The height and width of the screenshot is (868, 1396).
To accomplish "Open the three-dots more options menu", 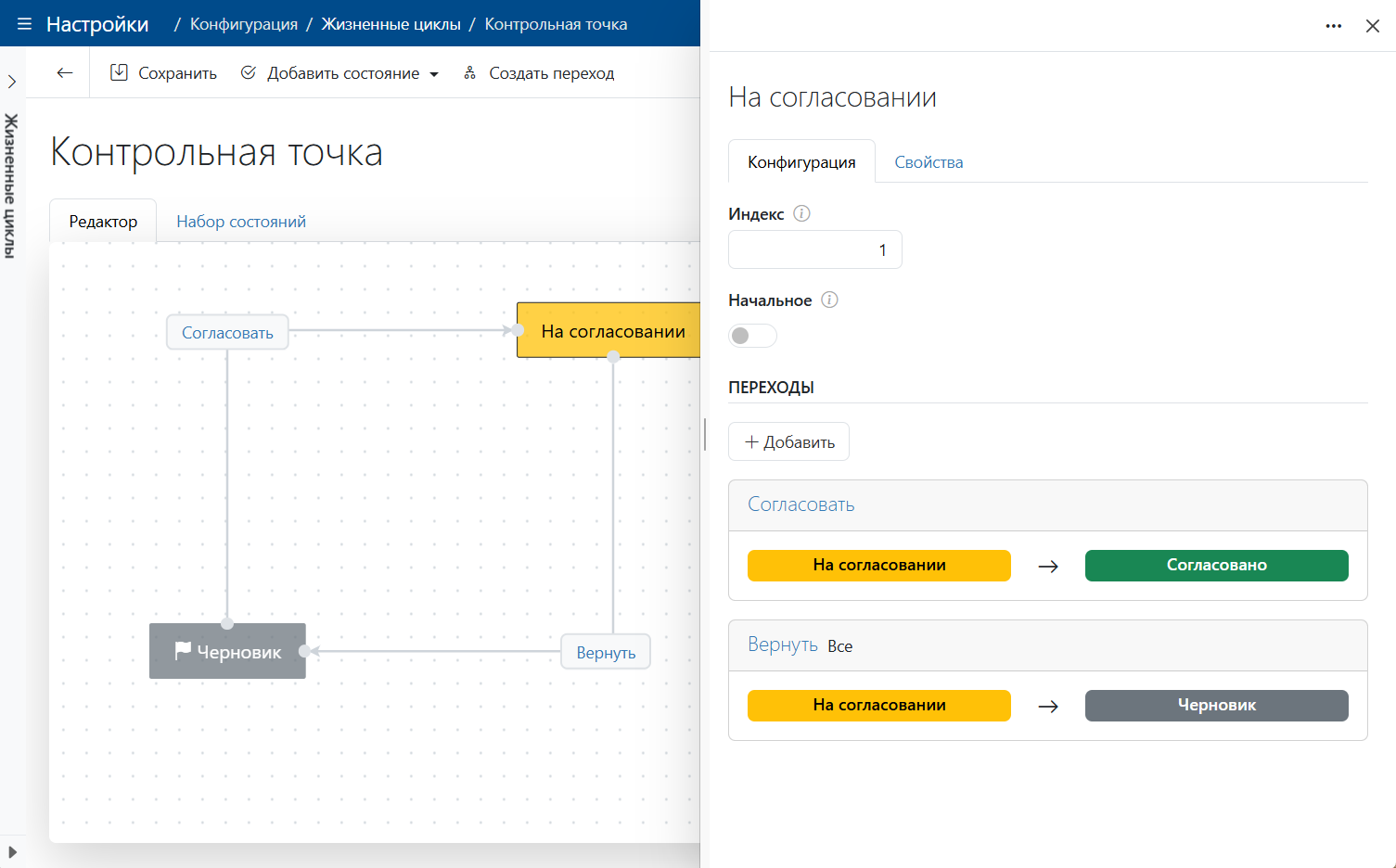I will point(1334,26).
